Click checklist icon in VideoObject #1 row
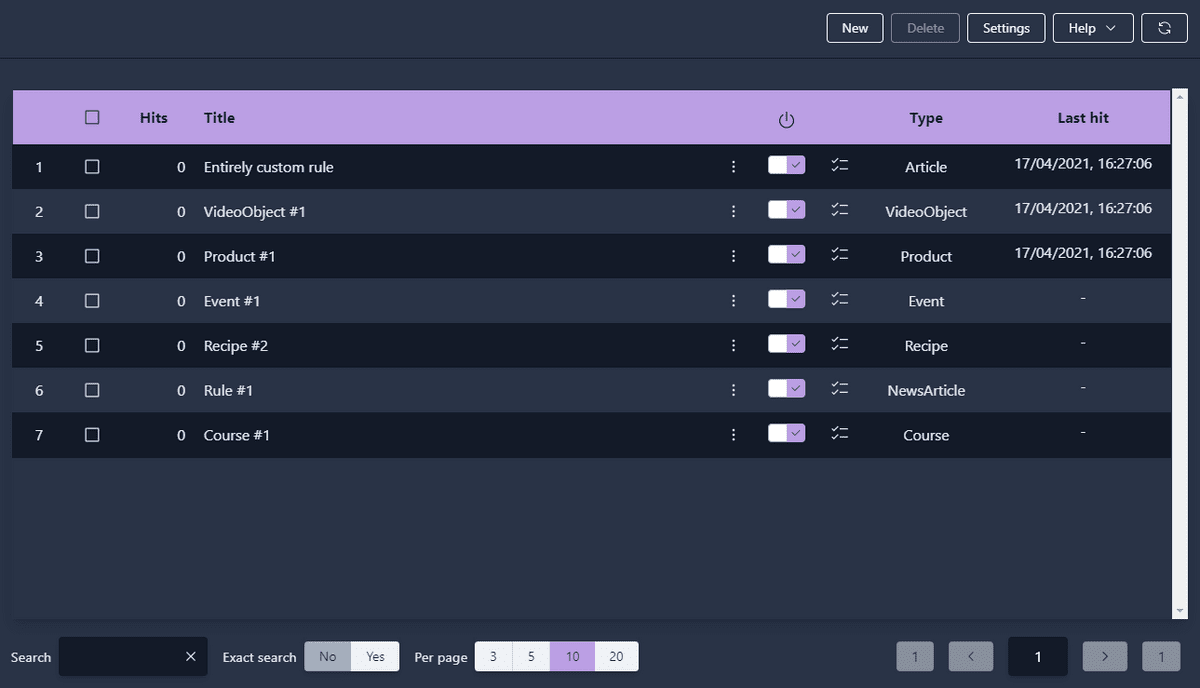Viewport: 1200px width, 688px height. point(840,210)
